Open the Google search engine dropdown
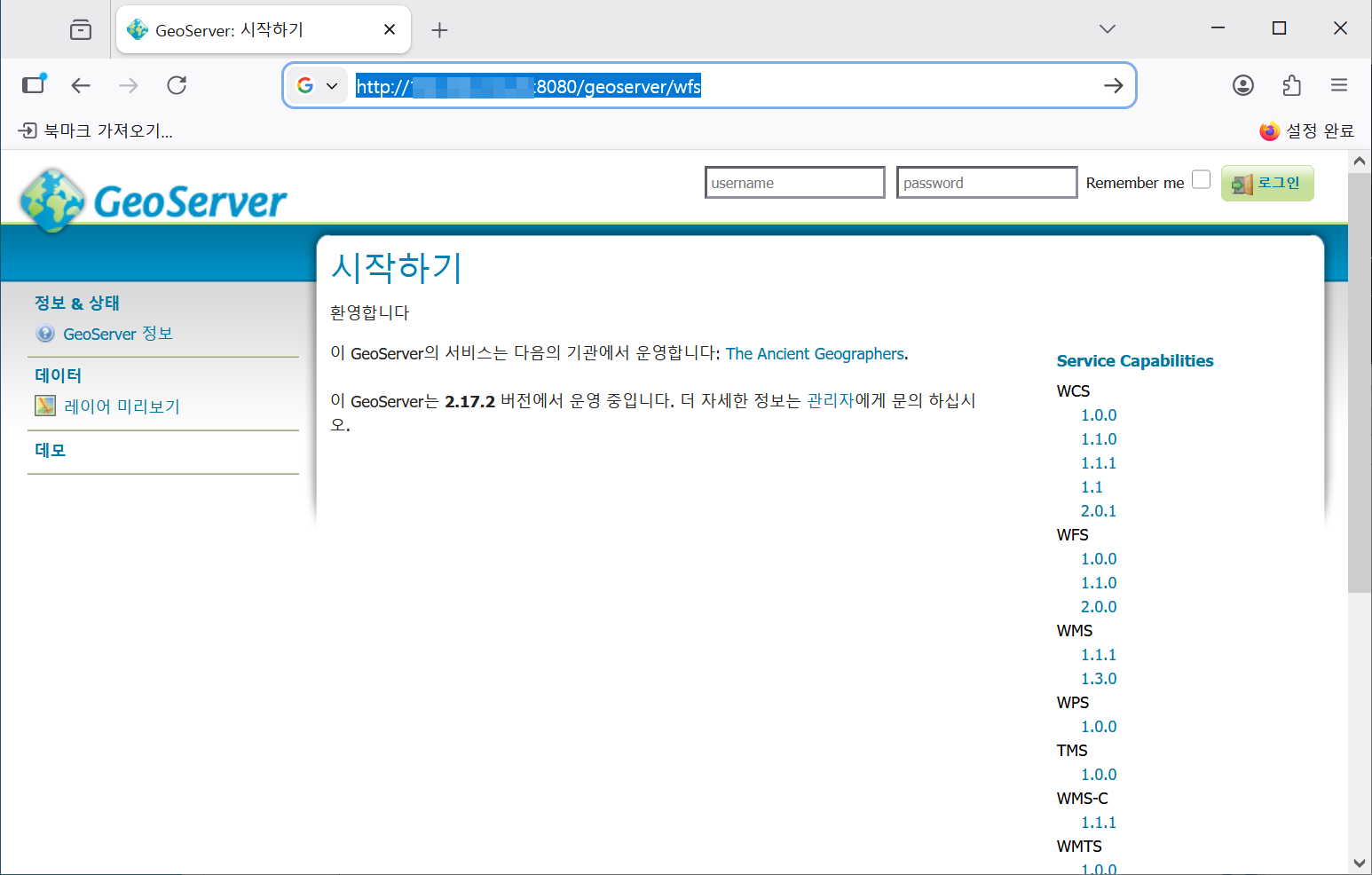This screenshot has height=875, width=1372. 319,85
